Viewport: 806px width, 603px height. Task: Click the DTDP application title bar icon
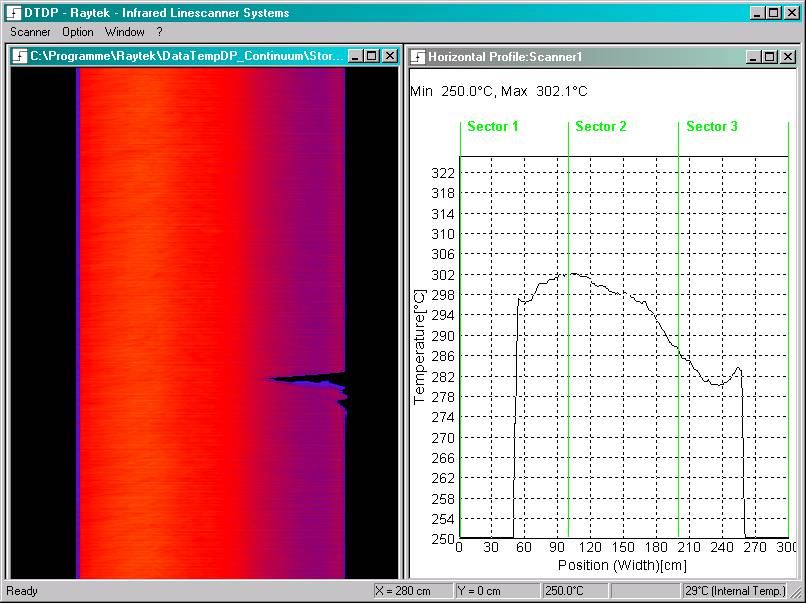tap(14, 13)
